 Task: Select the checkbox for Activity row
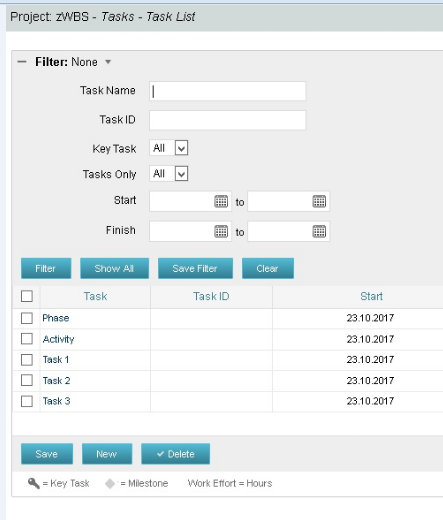click(x=27, y=339)
